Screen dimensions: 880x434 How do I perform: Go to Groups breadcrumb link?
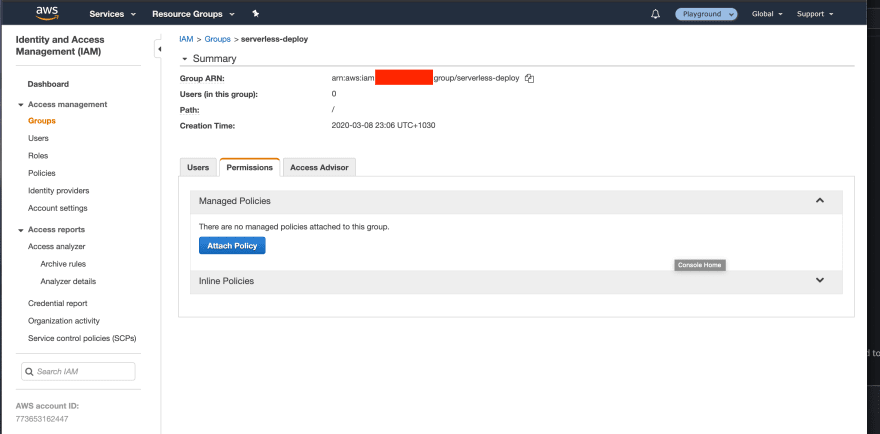[218, 39]
